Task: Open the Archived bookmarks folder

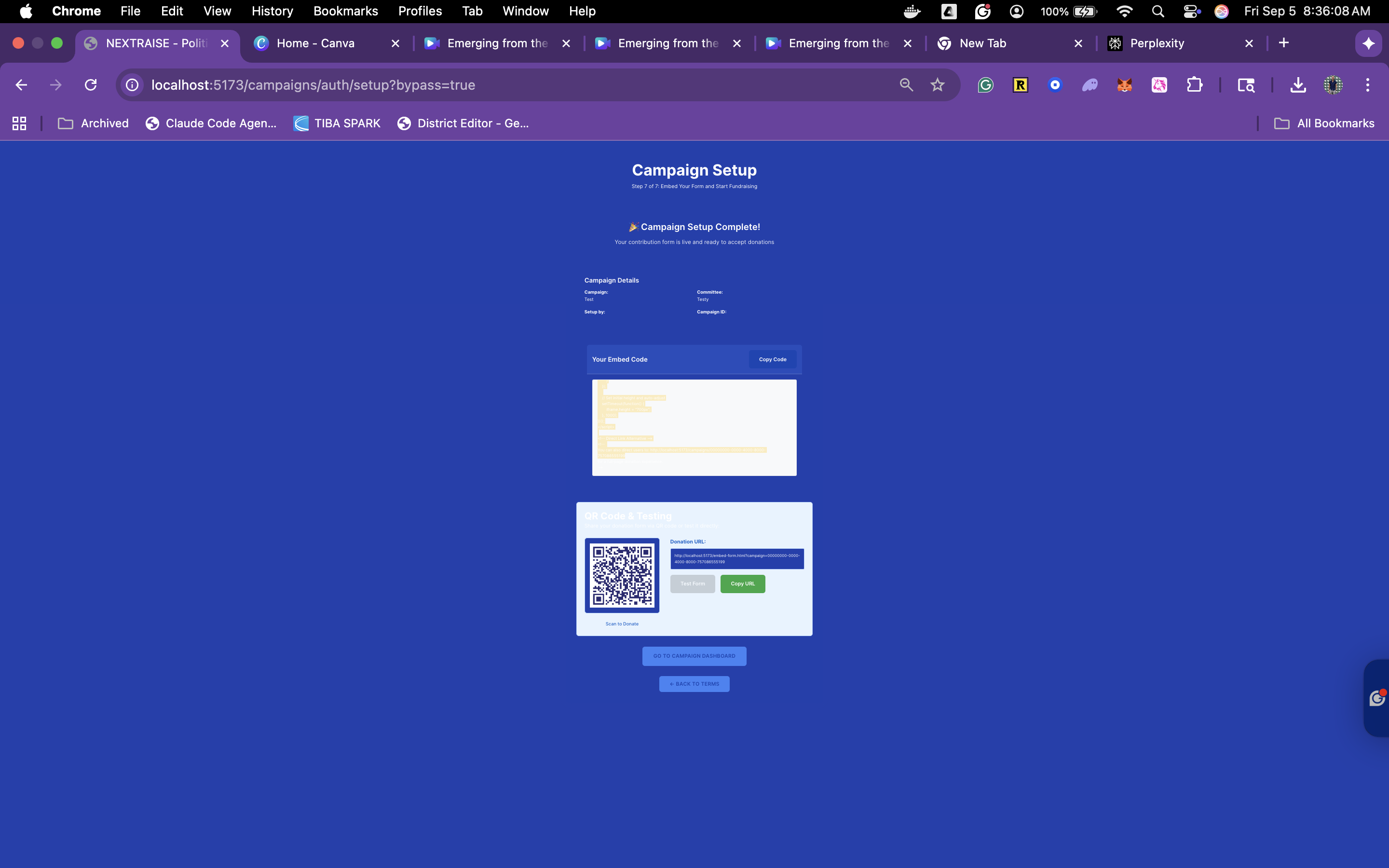Action: coord(94,123)
